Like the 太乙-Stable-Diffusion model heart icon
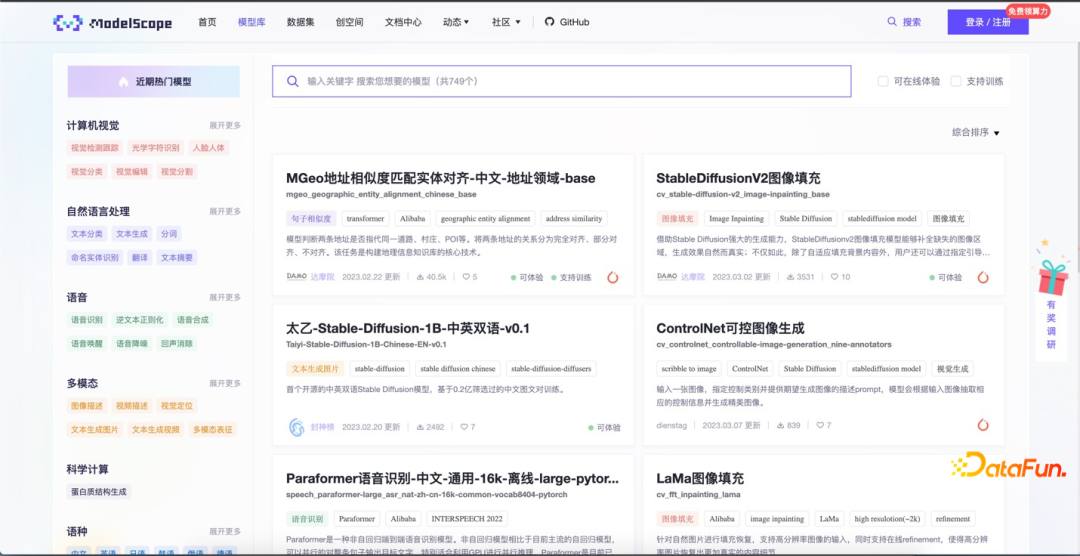The width and height of the screenshot is (1080, 556). [464, 427]
